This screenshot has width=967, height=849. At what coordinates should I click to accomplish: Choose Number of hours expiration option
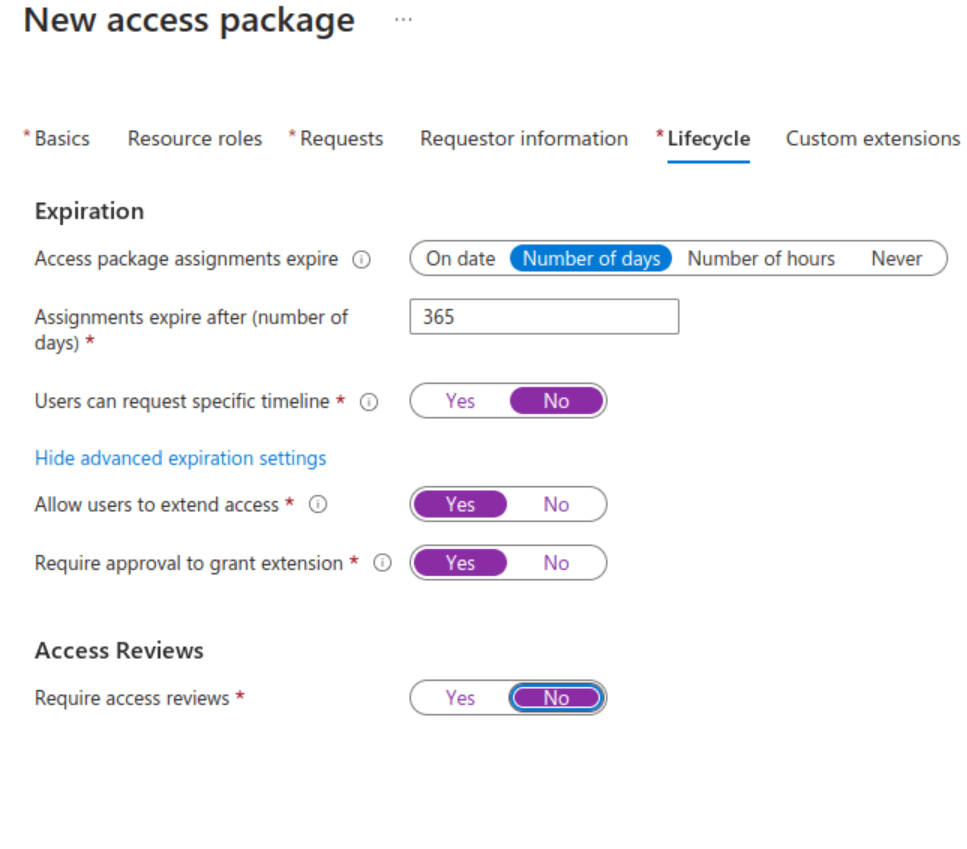coord(760,259)
